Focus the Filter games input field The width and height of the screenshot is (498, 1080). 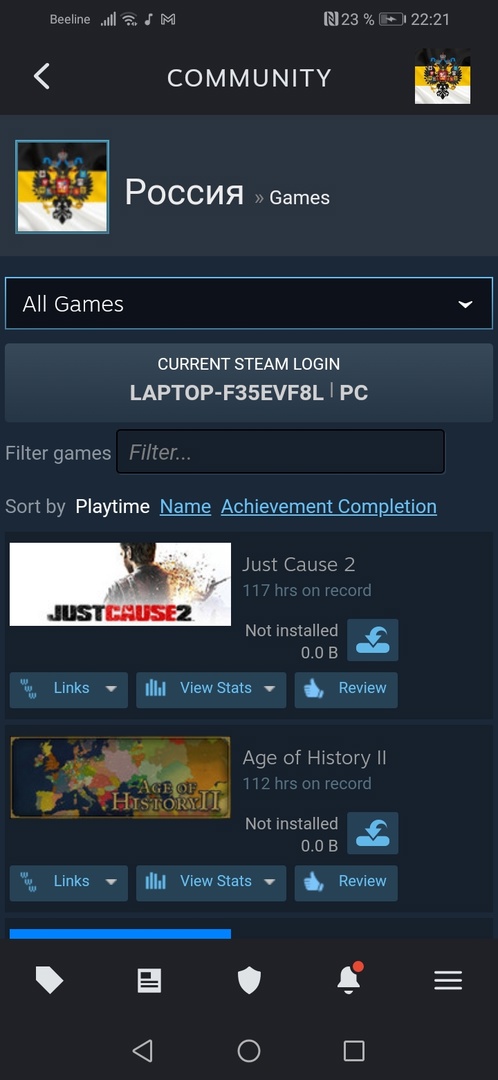(280, 452)
